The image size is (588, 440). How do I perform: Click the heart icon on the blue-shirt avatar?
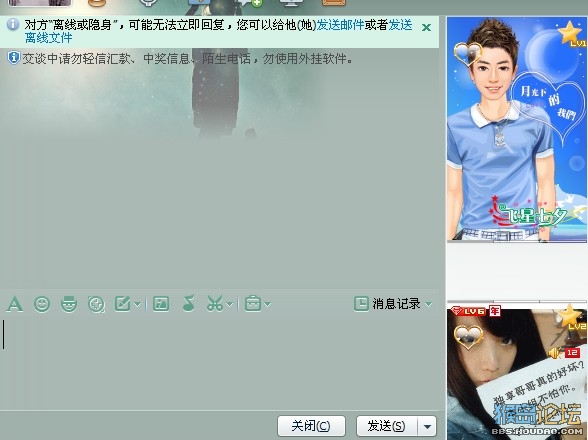click(468, 56)
